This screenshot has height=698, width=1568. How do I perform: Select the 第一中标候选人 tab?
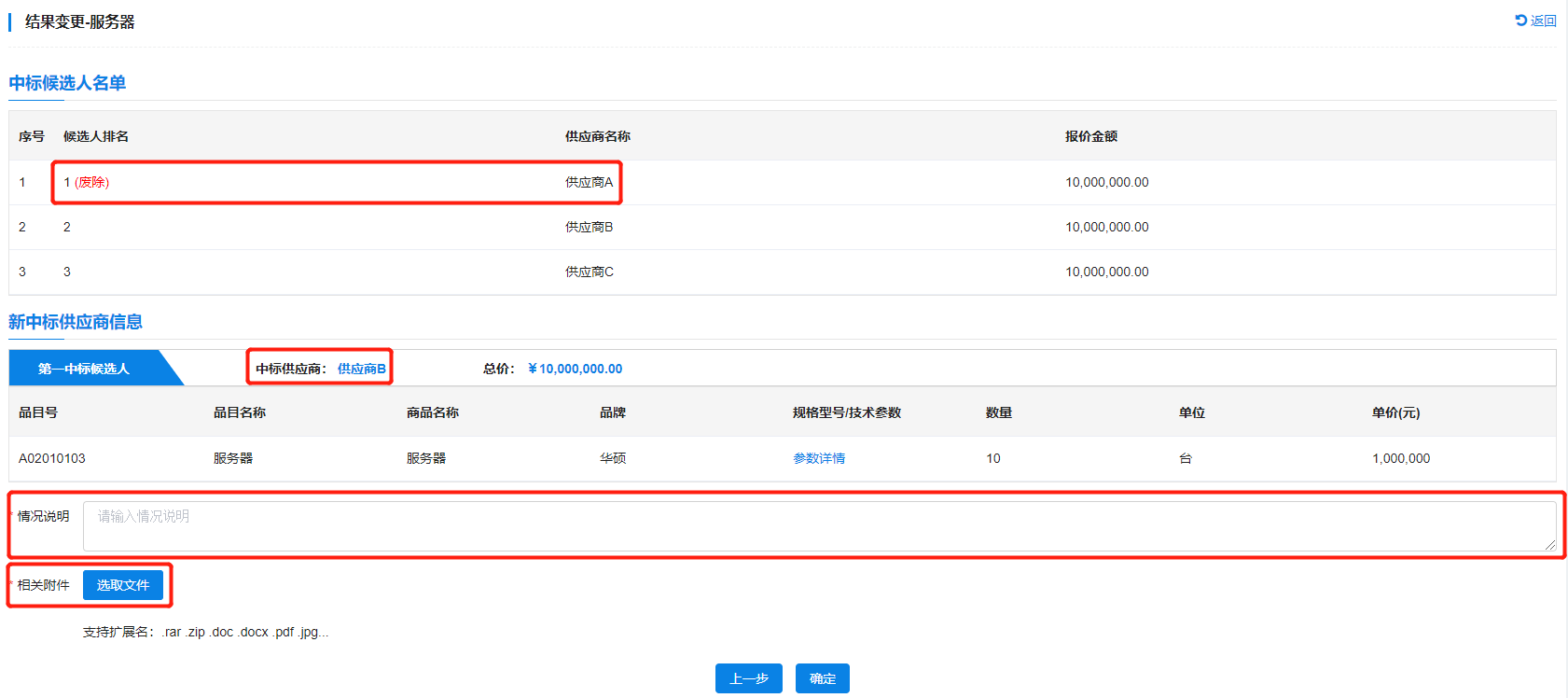(84, 369)
